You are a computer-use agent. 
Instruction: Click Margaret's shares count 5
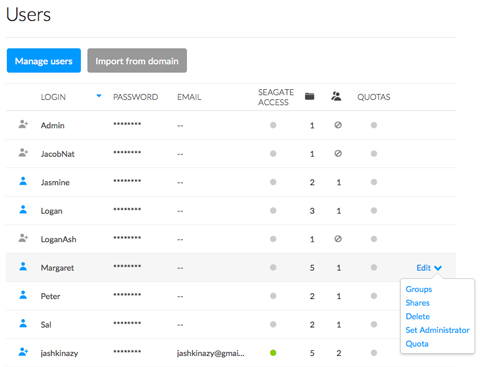(312, 268)
